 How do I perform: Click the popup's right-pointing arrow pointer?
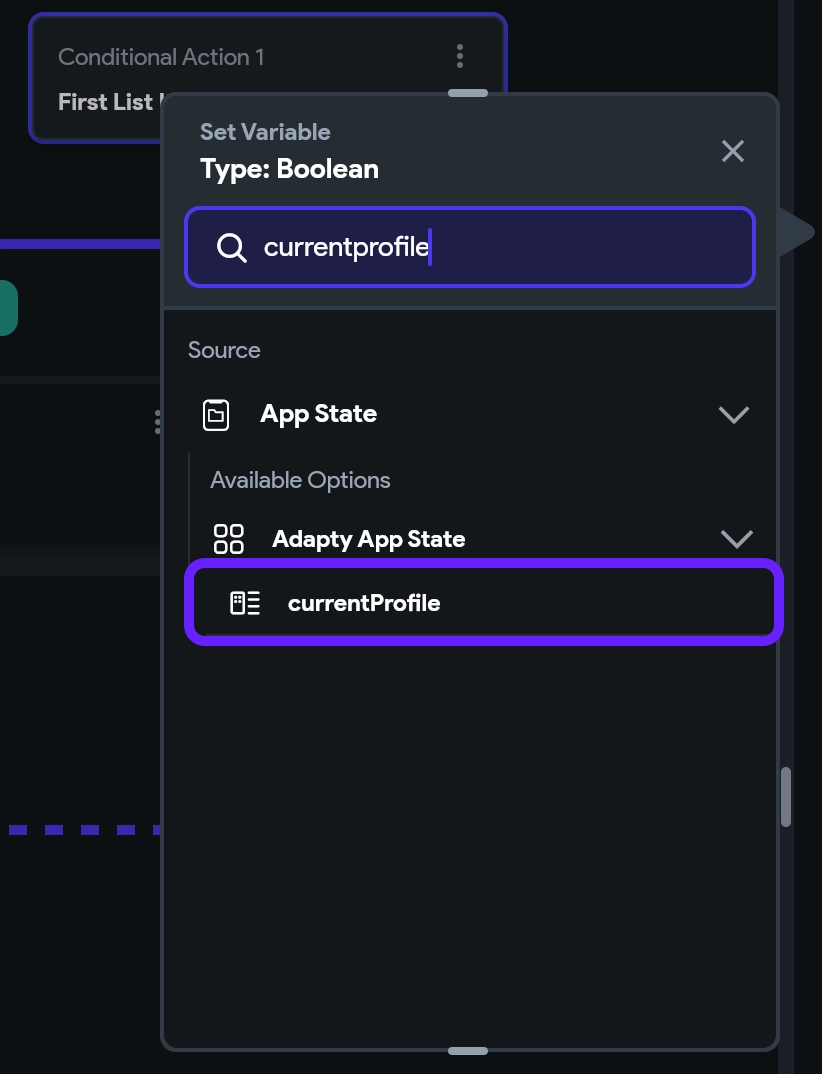point(797,232)
